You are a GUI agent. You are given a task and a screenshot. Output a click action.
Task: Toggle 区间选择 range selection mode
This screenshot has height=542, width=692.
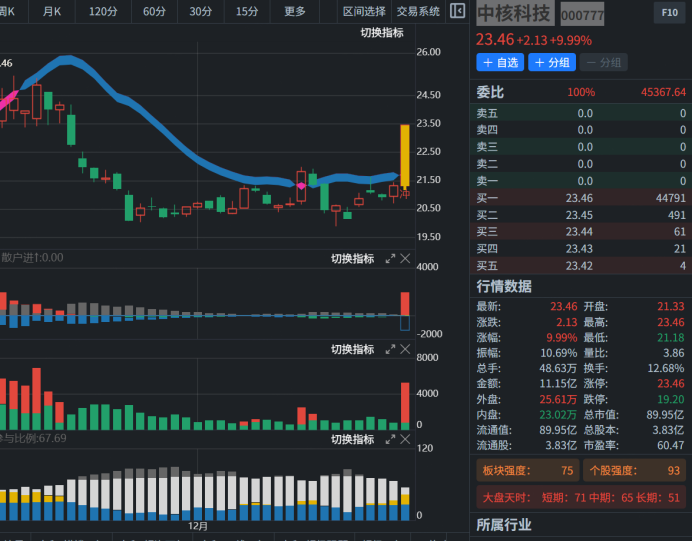[363, 11]
